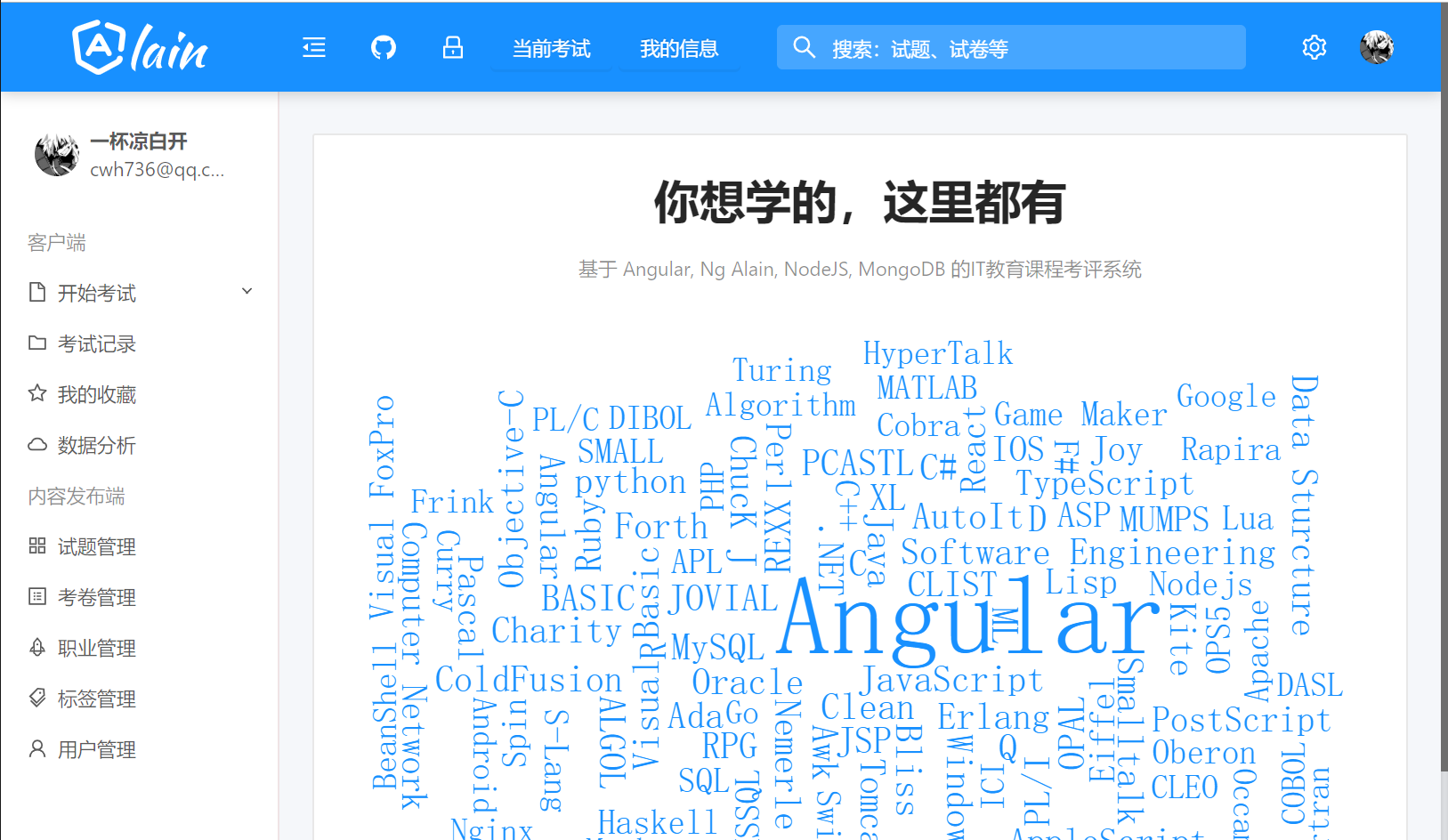1448x840 pixels.
Task: Expand the 开始考试 chevron arrow
Action: 247,292
